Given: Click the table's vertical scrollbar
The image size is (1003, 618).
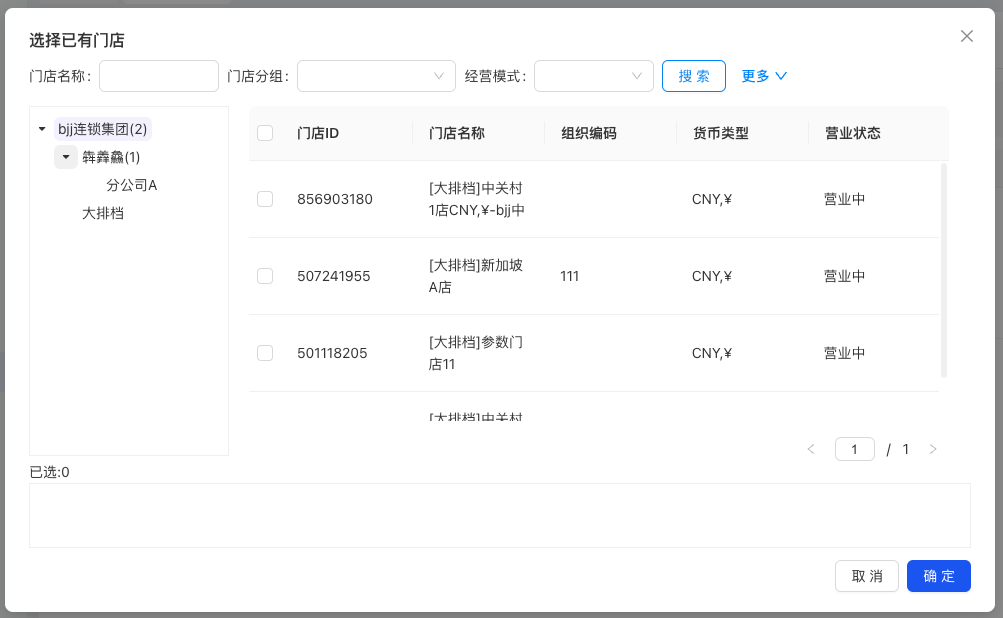Looking at the screenshot, I should tap(944, 270).
